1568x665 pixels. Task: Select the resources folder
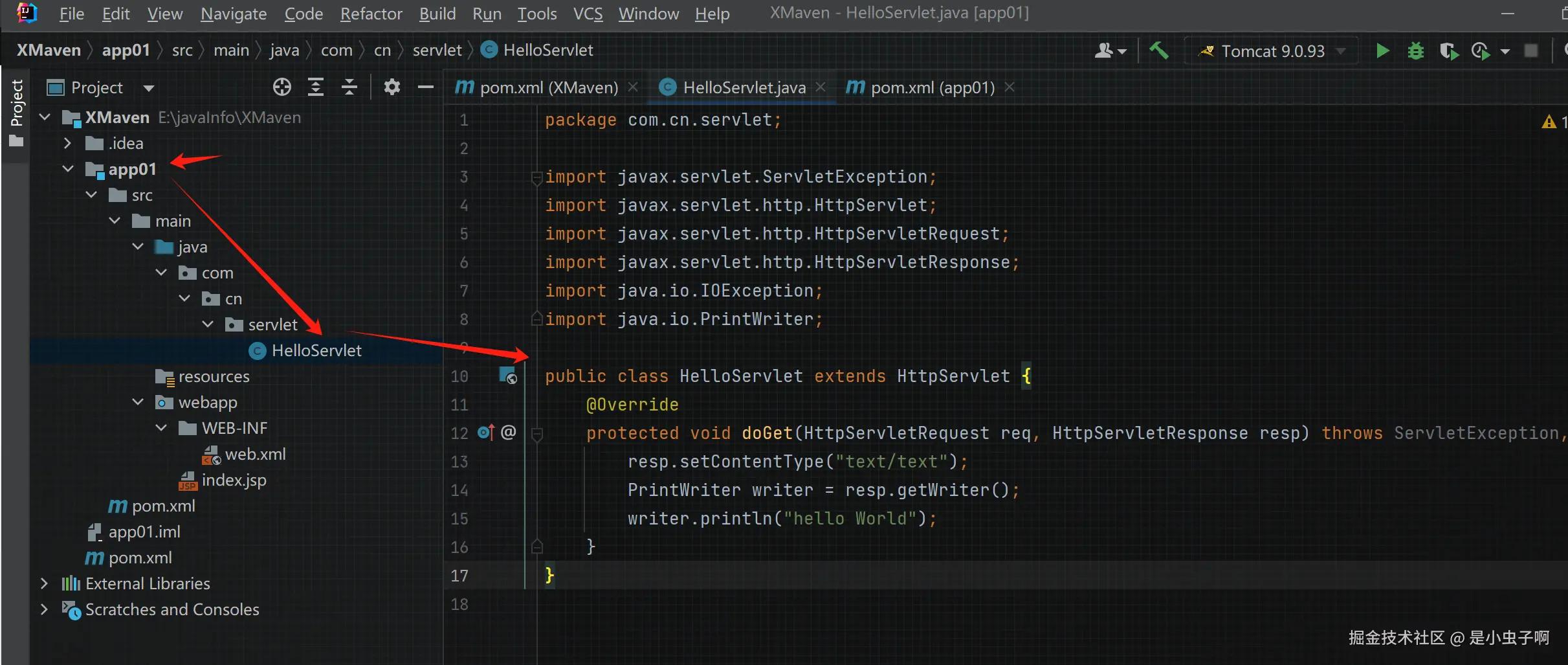click(214, 376)
